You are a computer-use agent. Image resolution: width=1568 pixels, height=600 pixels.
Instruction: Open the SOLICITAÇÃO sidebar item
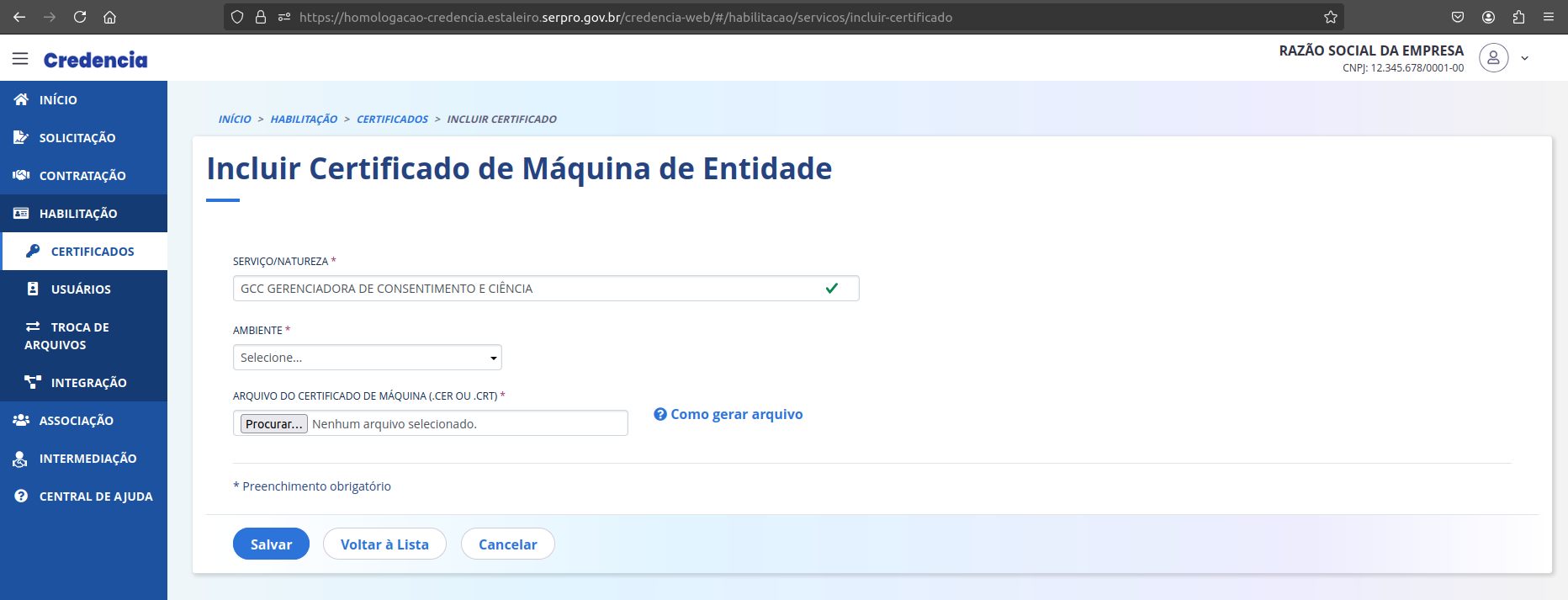(84, 137)
